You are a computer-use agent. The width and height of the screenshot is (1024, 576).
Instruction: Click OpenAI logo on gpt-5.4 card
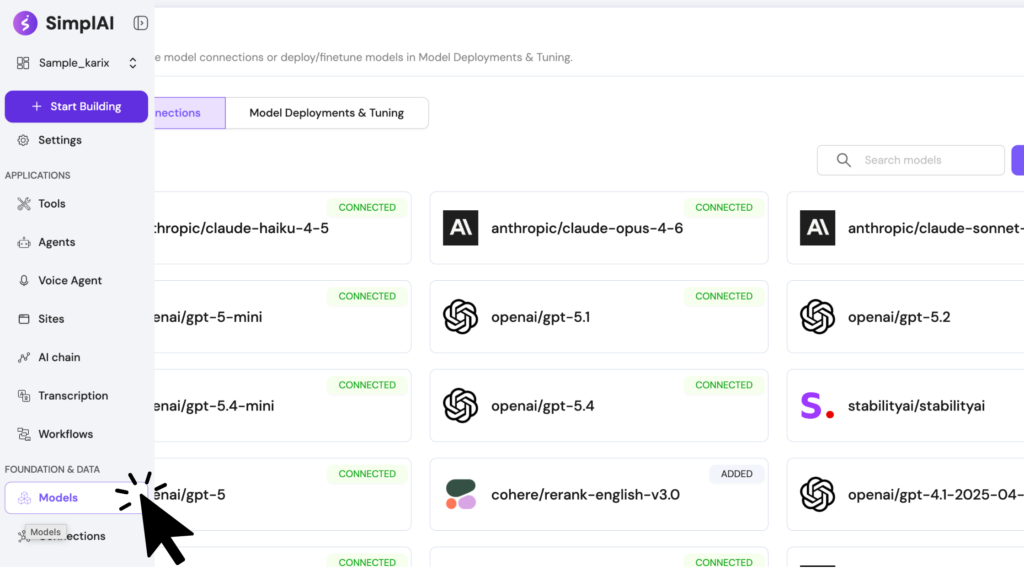coord(460,406)
